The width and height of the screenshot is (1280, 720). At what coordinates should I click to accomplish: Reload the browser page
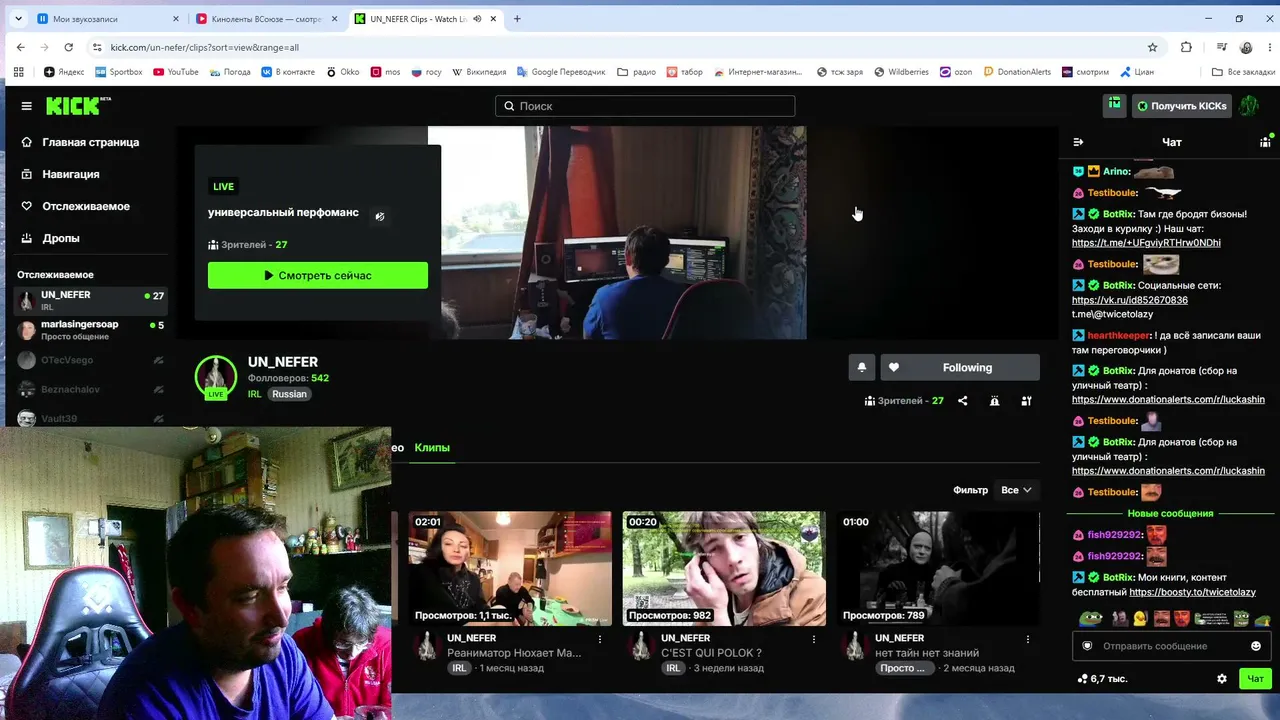pos(68,47)
